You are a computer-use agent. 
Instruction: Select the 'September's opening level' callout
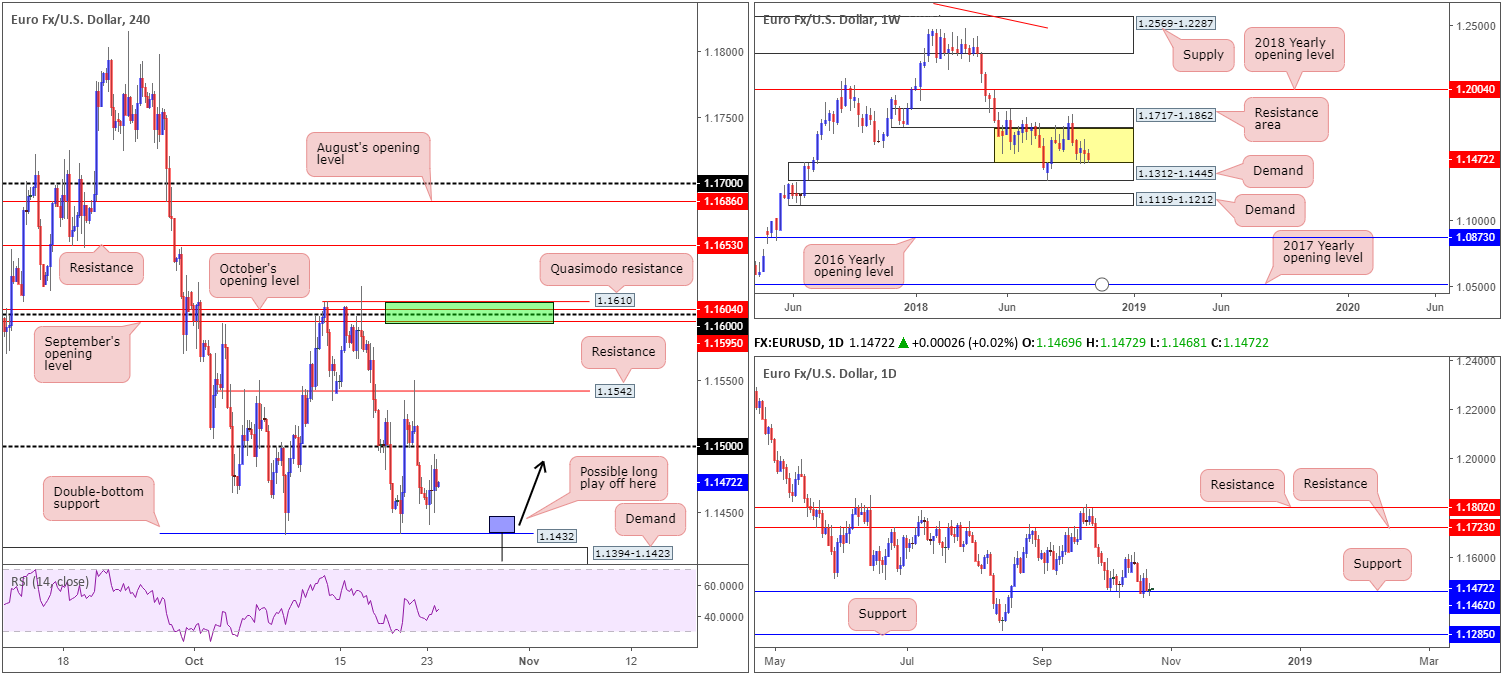coord(81,353)
